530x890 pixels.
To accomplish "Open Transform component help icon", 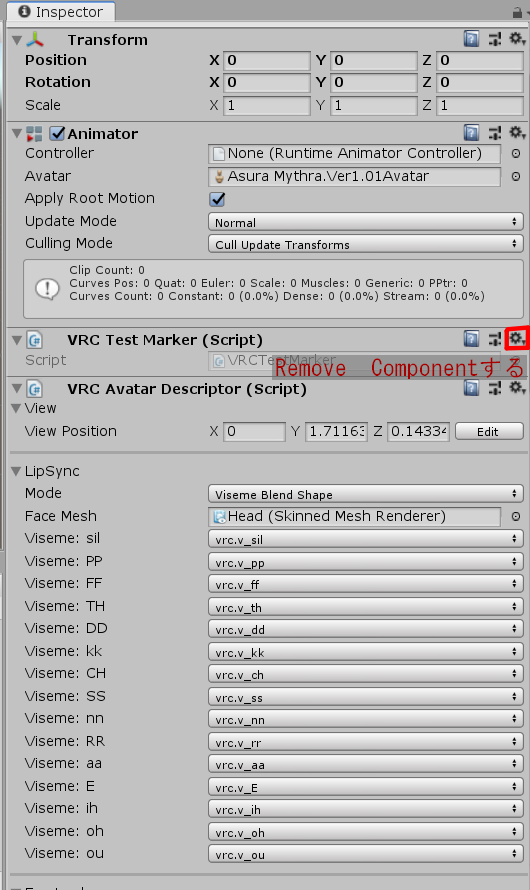I will point(471,39).
